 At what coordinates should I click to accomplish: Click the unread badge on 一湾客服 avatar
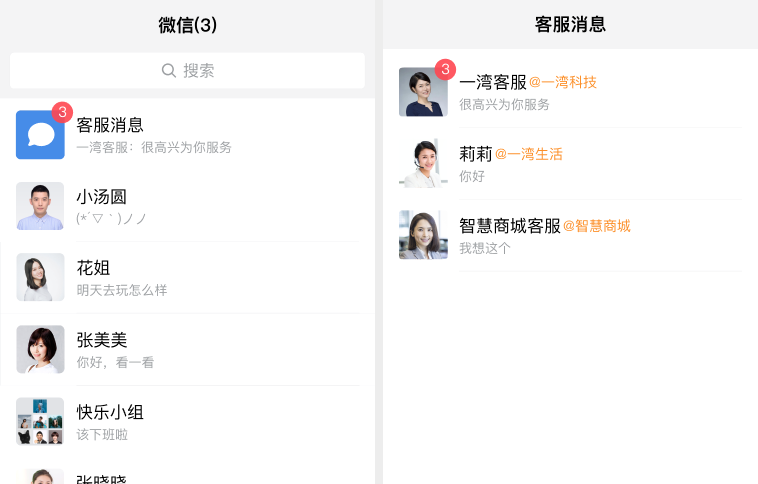pyautogui.click(x=445, y=69)
